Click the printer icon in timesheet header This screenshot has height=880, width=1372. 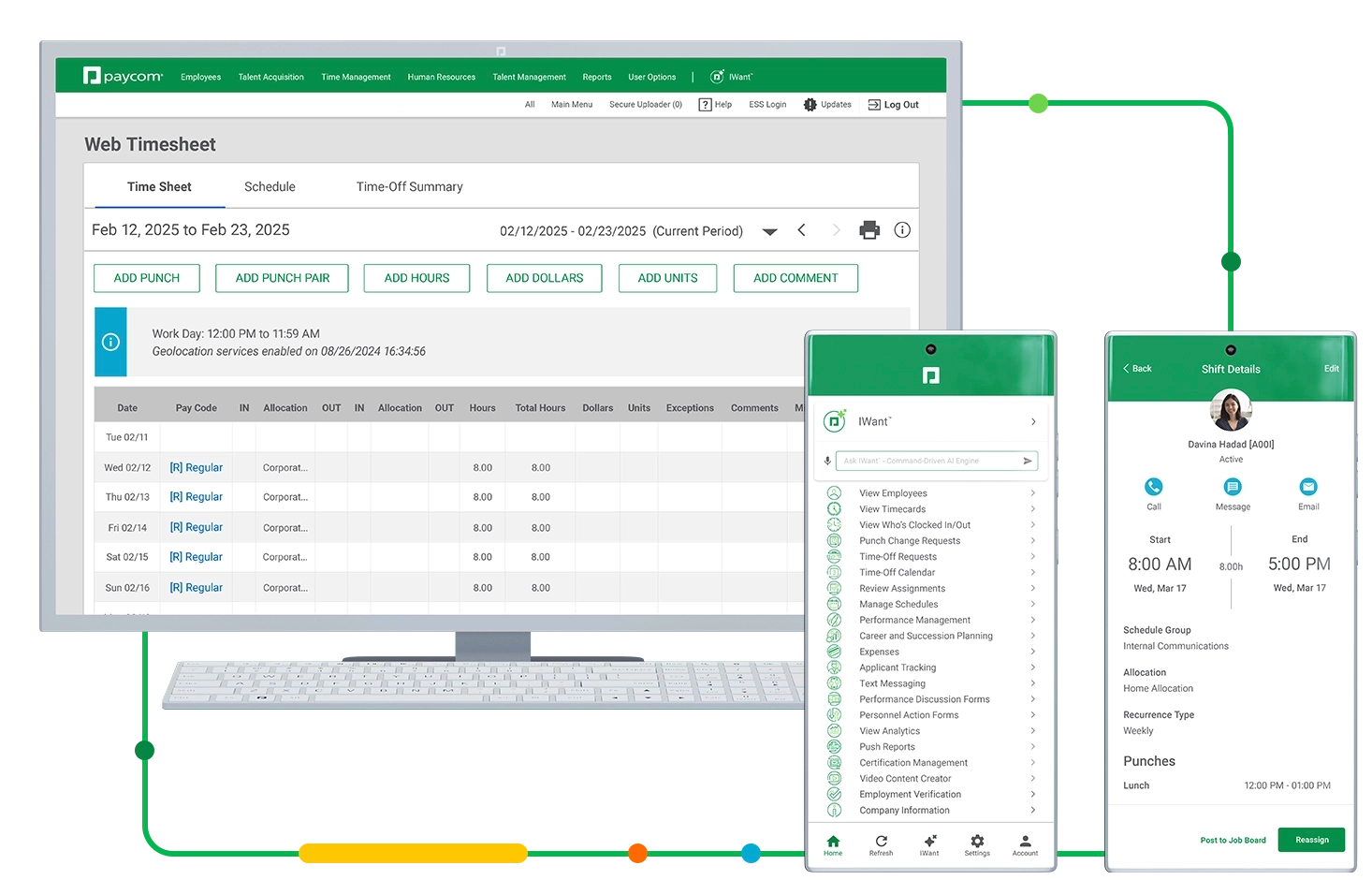pos(869,230)
